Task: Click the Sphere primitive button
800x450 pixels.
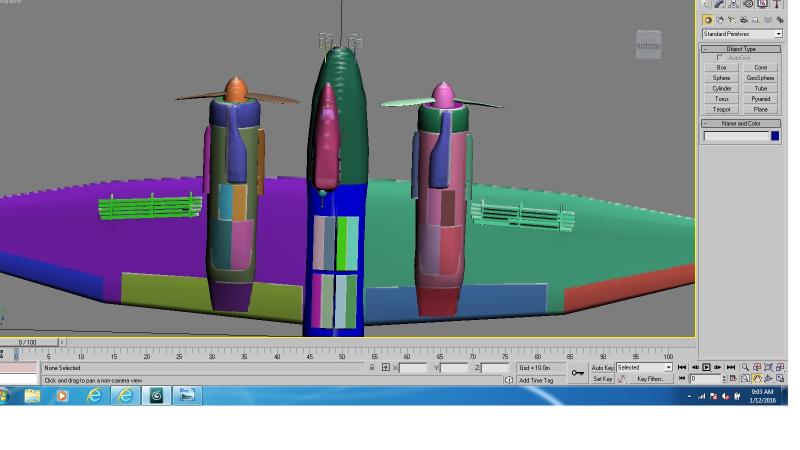Action: (721, 78)
